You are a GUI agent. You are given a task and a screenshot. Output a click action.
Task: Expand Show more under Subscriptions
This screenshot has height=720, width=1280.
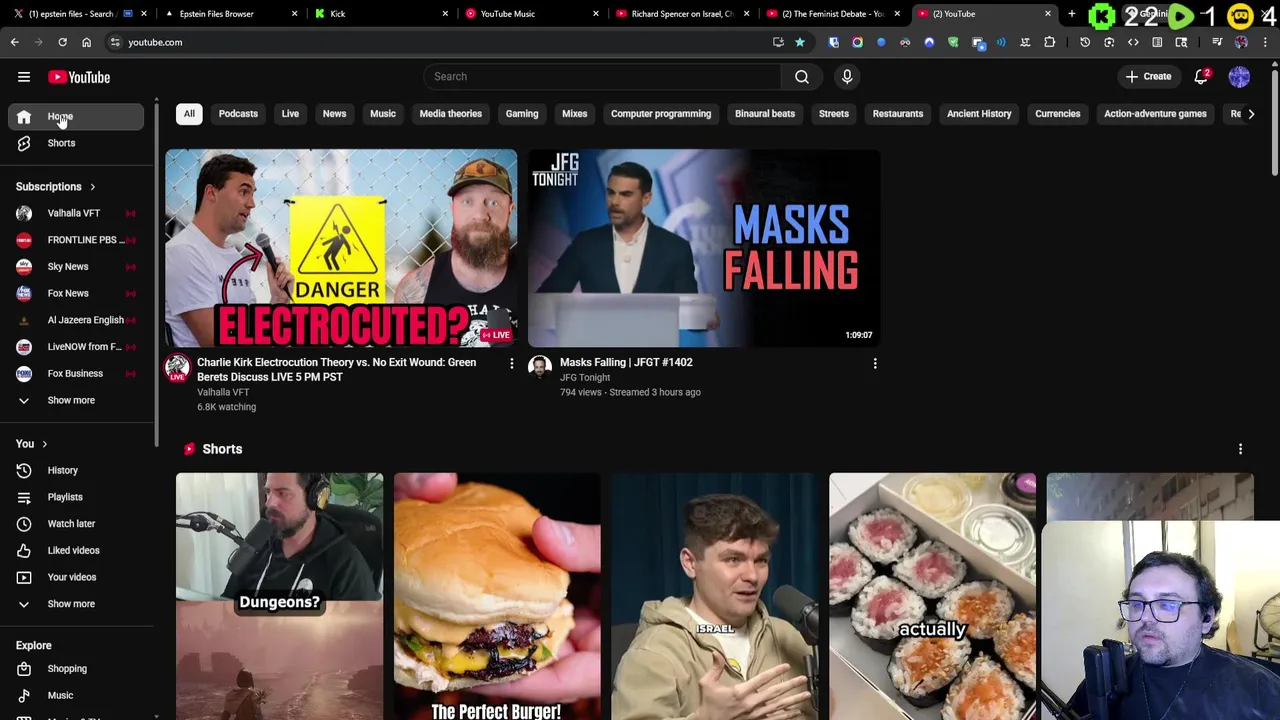[x=76, y=400]
